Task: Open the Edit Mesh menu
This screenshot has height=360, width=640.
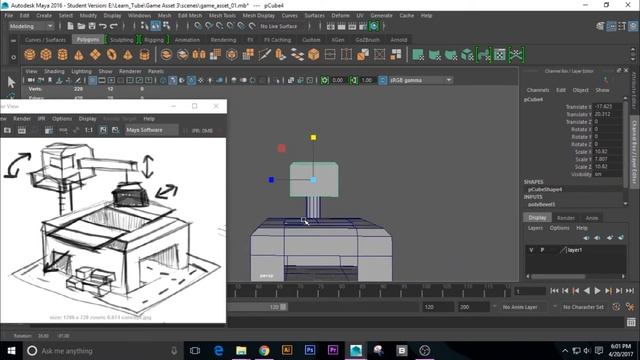Action: (x=190, y=16)
